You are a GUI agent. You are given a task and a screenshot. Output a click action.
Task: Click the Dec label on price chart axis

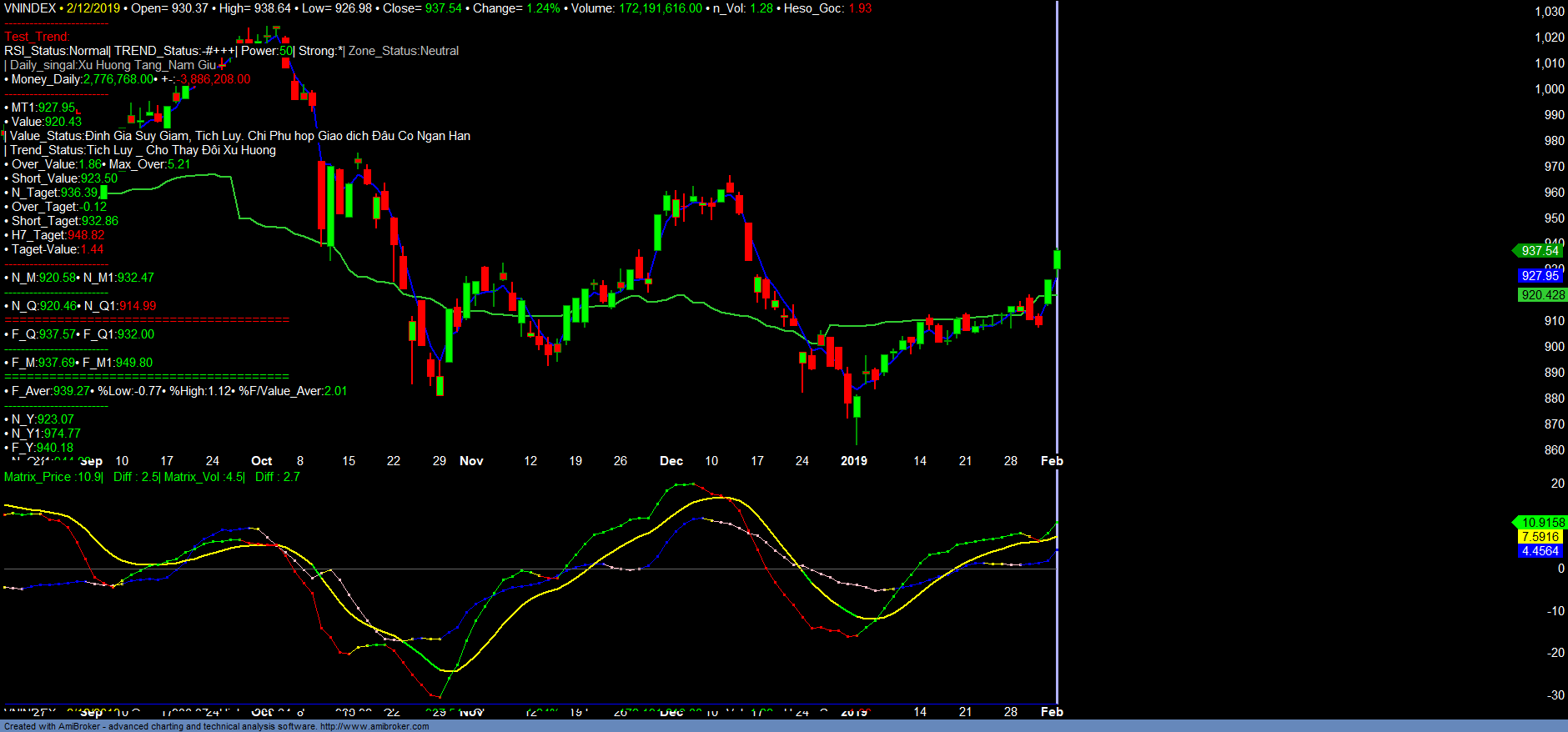[671, 461]
